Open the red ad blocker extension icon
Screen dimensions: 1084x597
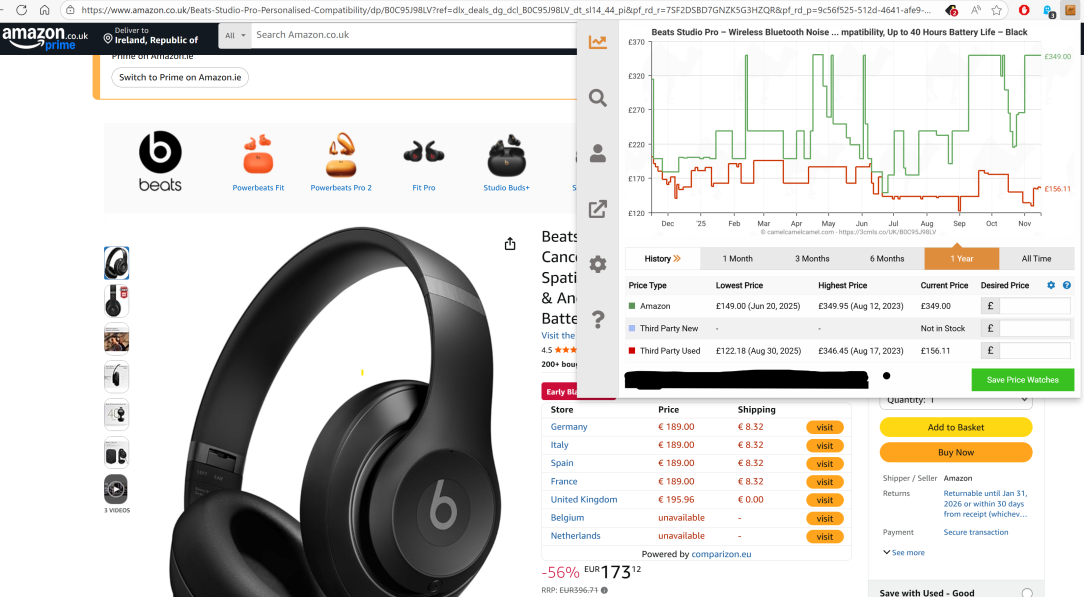1025,10
